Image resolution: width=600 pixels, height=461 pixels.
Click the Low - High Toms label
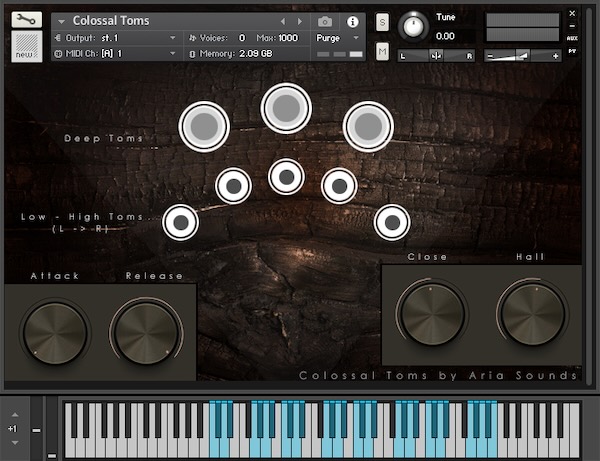click(82, 217)
